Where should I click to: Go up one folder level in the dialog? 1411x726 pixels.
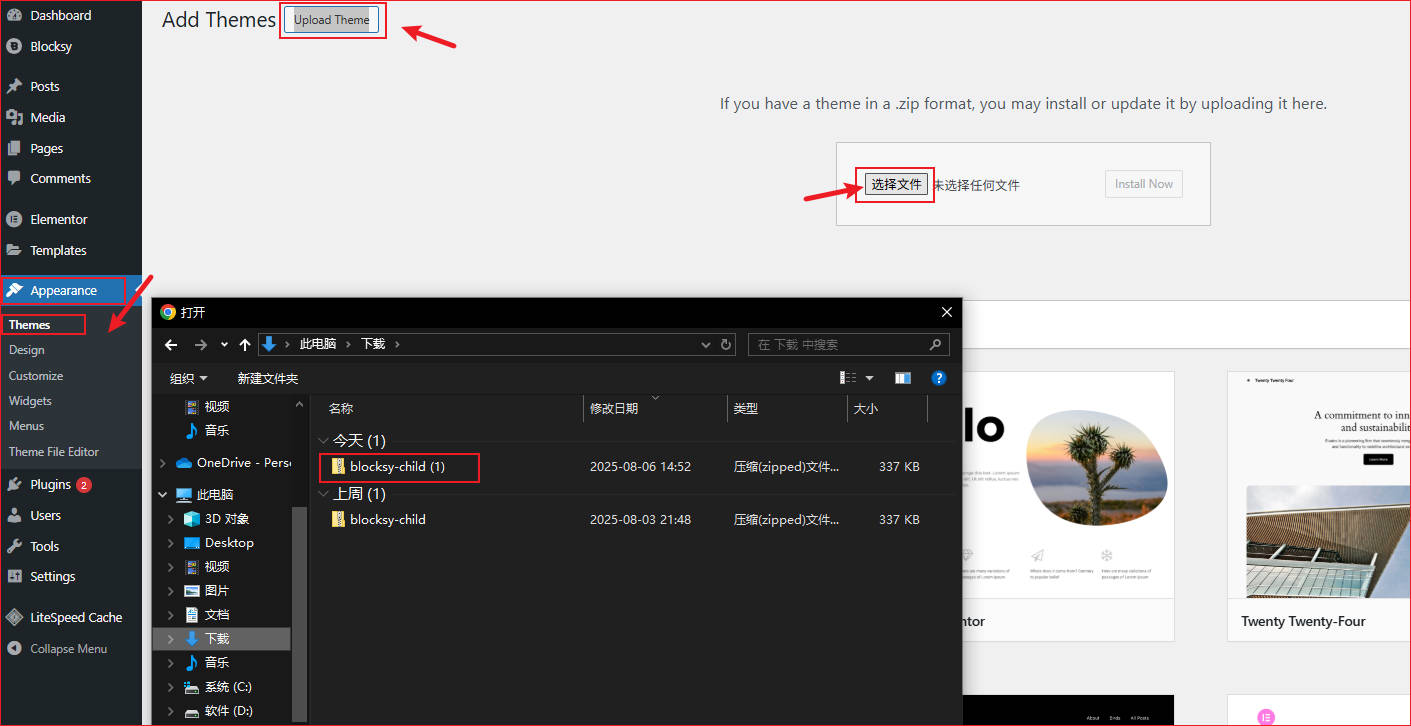(245, 344)
